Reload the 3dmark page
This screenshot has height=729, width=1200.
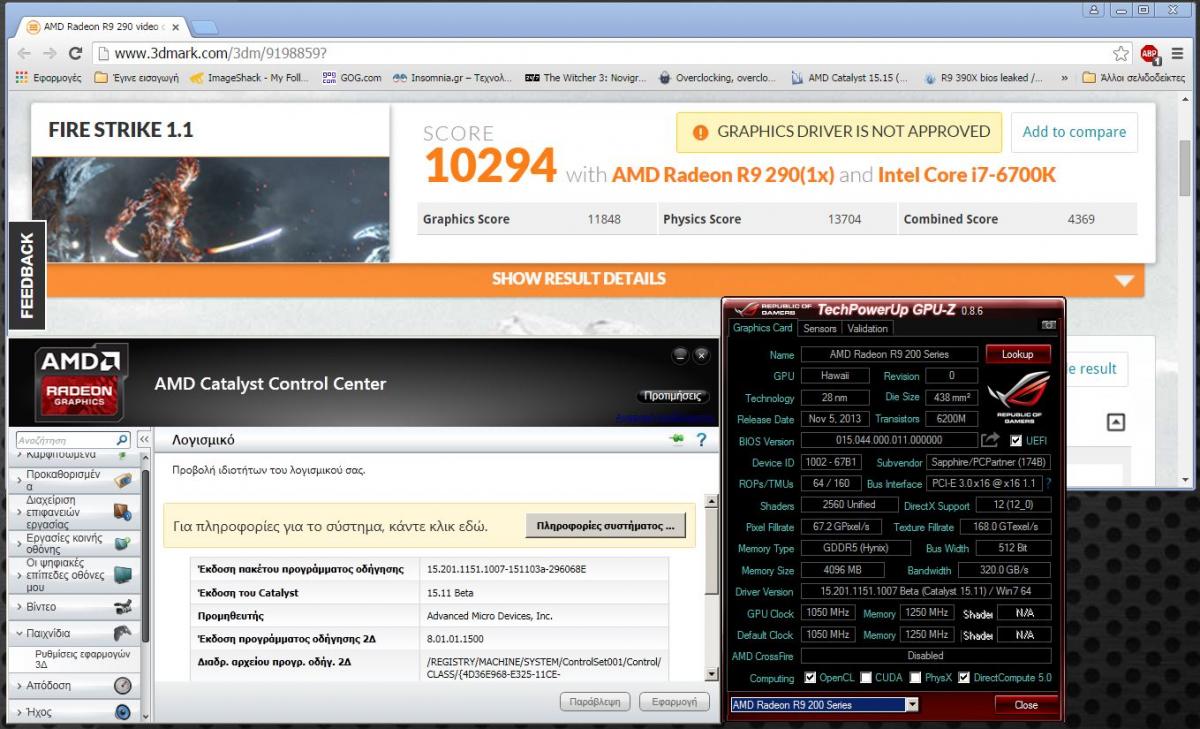click(x=75, y=53)
